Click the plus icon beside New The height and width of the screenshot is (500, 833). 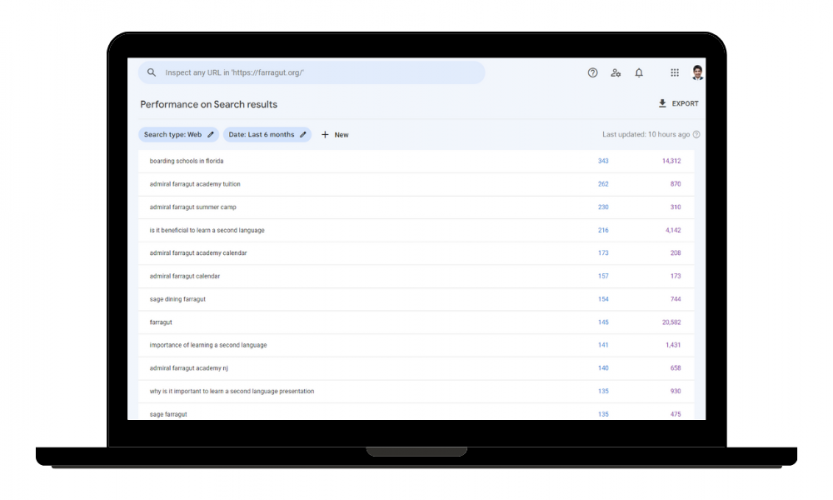point(325,135)
